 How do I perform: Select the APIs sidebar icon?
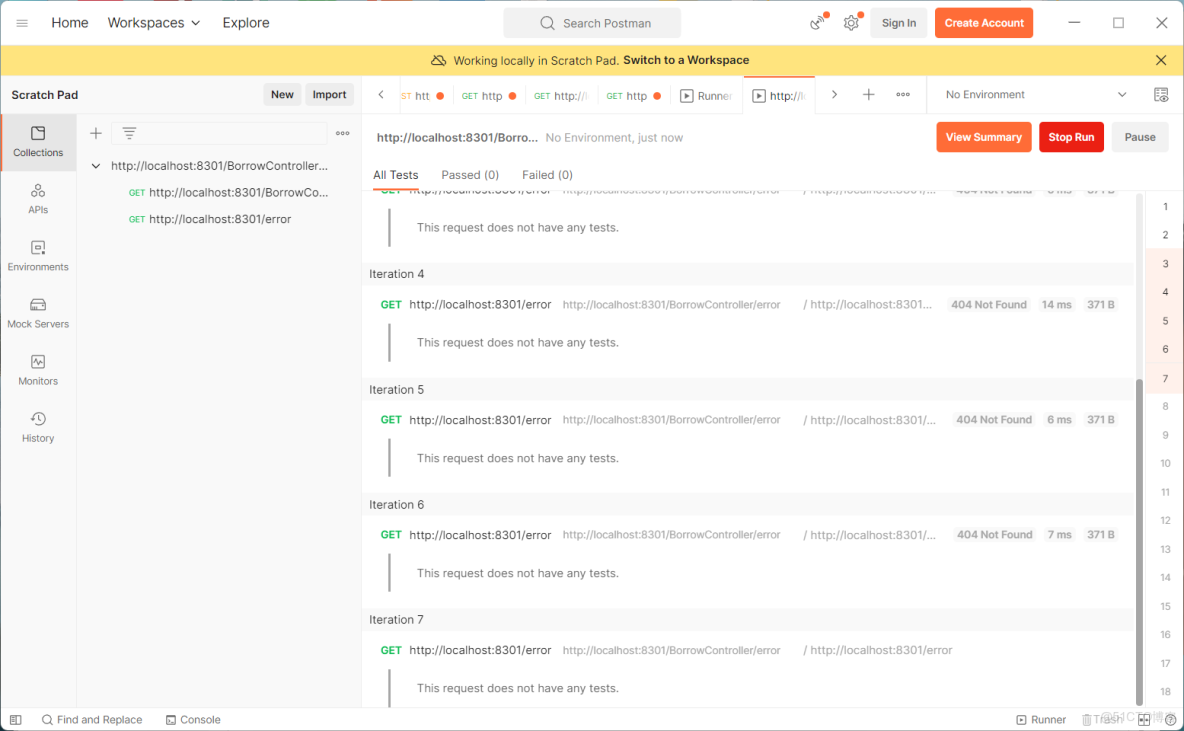click(38, 199)
